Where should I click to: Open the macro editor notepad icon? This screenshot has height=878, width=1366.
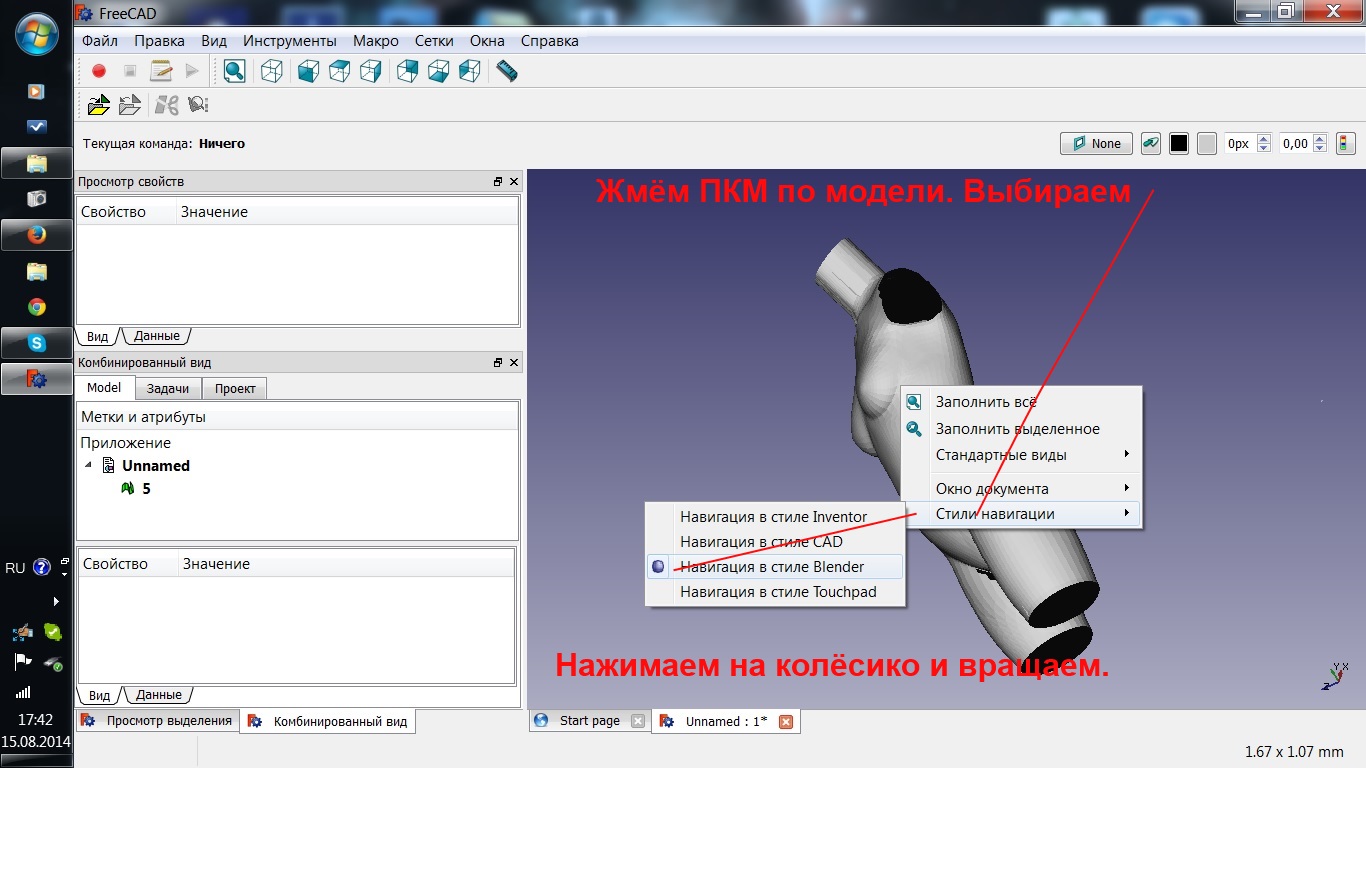click(x=161, y=71)
